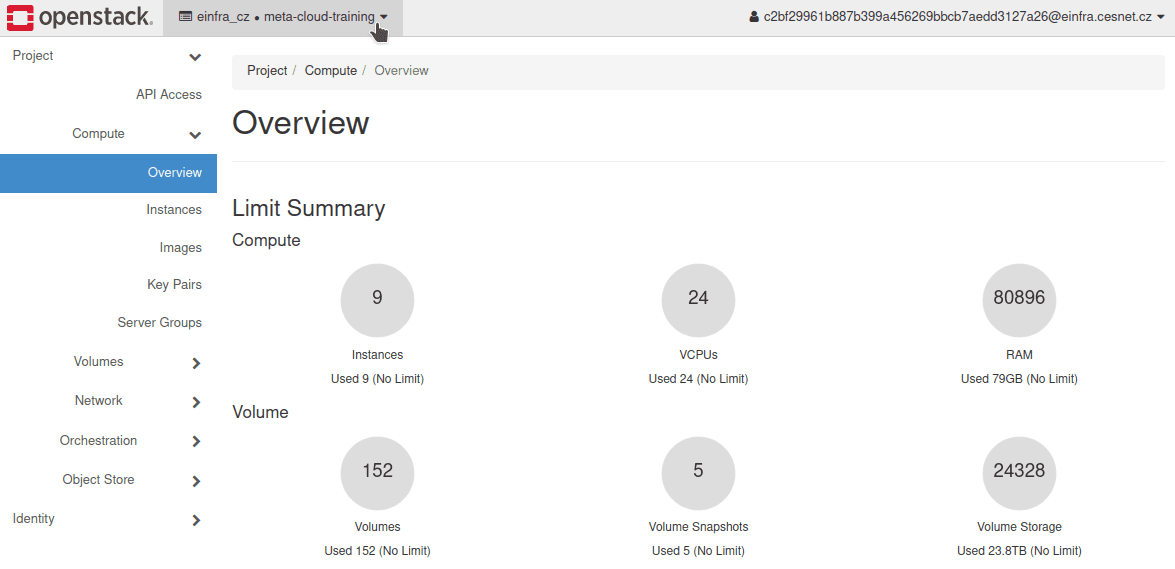The height and width of the screenshot is (569, 1175).
Task: Click Project breadcrumb link
Action: (267, 71)
